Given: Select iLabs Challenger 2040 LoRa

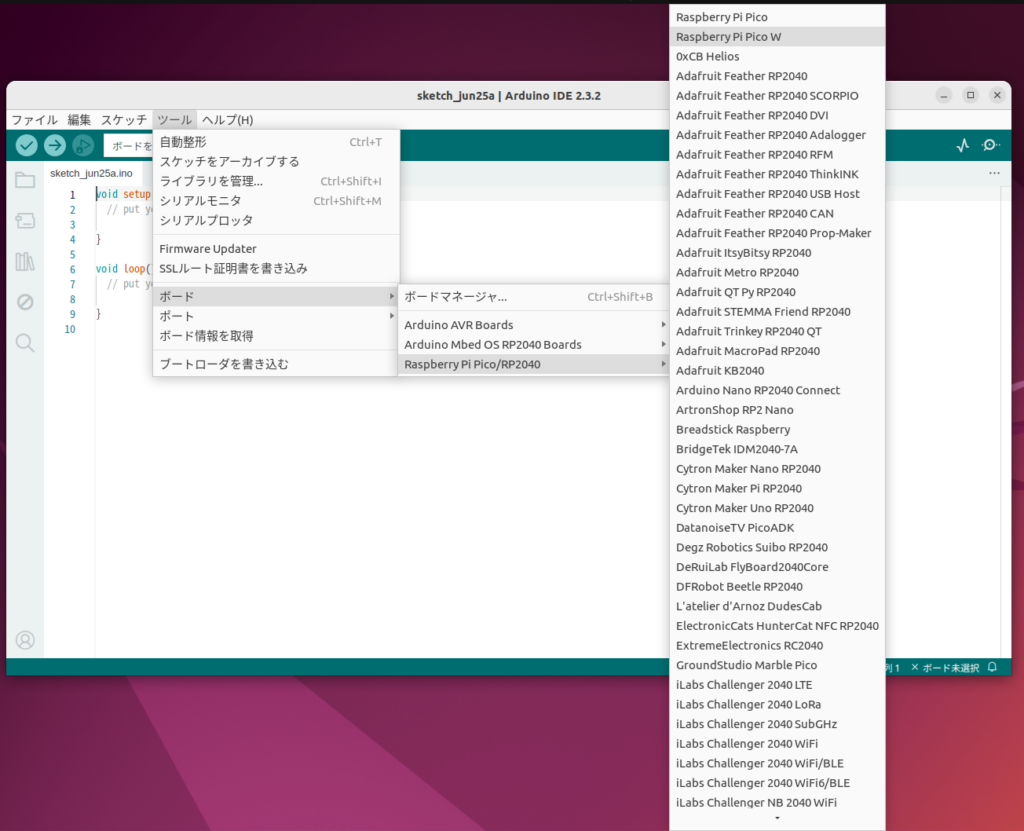Looking at the screenshot, I should 777,704.
